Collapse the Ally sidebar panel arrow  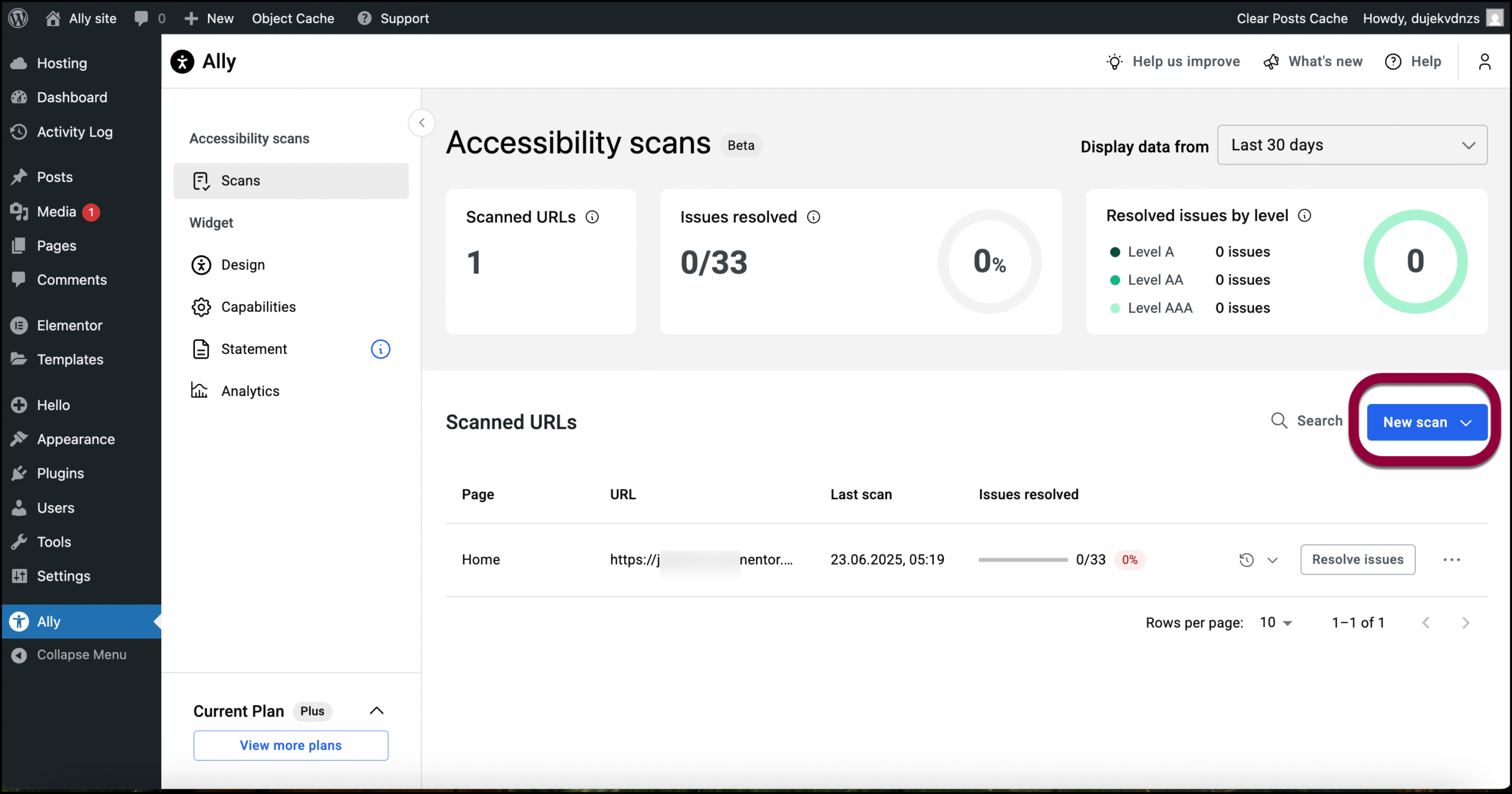tap(422, 123)
